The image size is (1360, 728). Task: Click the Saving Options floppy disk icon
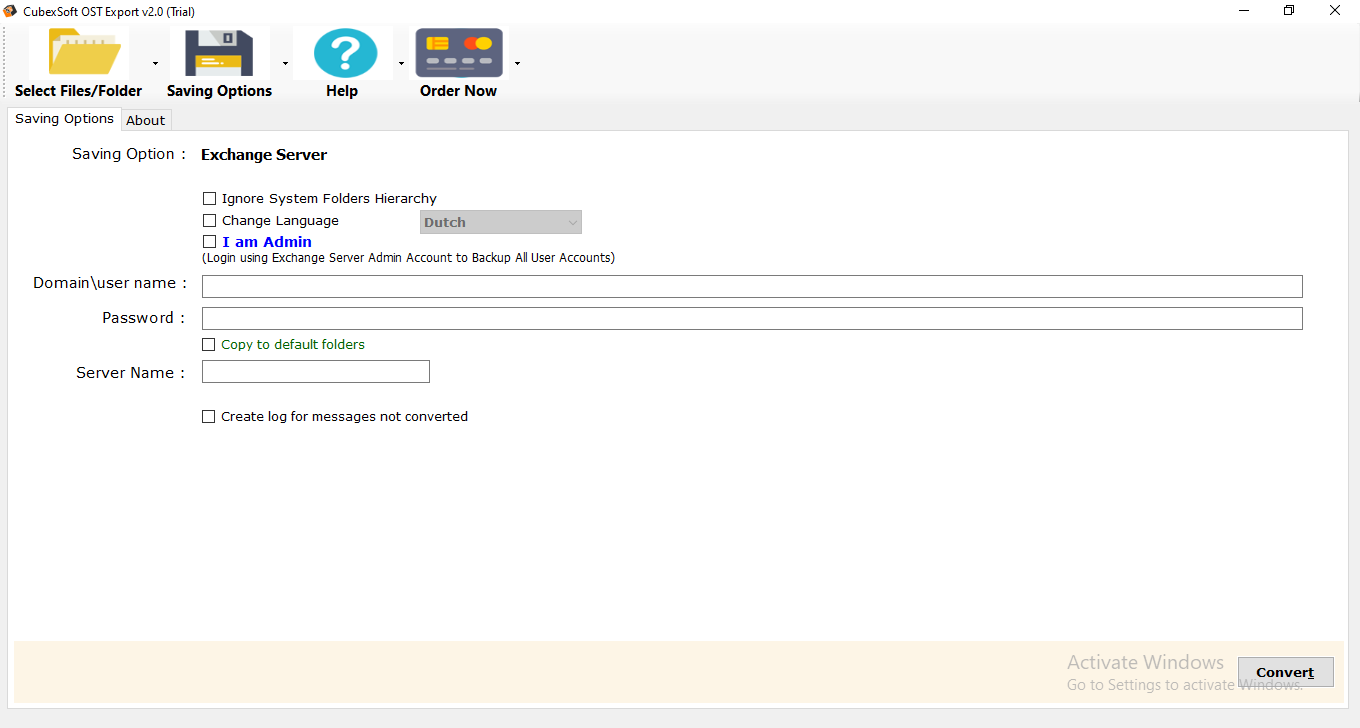[x=219, y=54]
